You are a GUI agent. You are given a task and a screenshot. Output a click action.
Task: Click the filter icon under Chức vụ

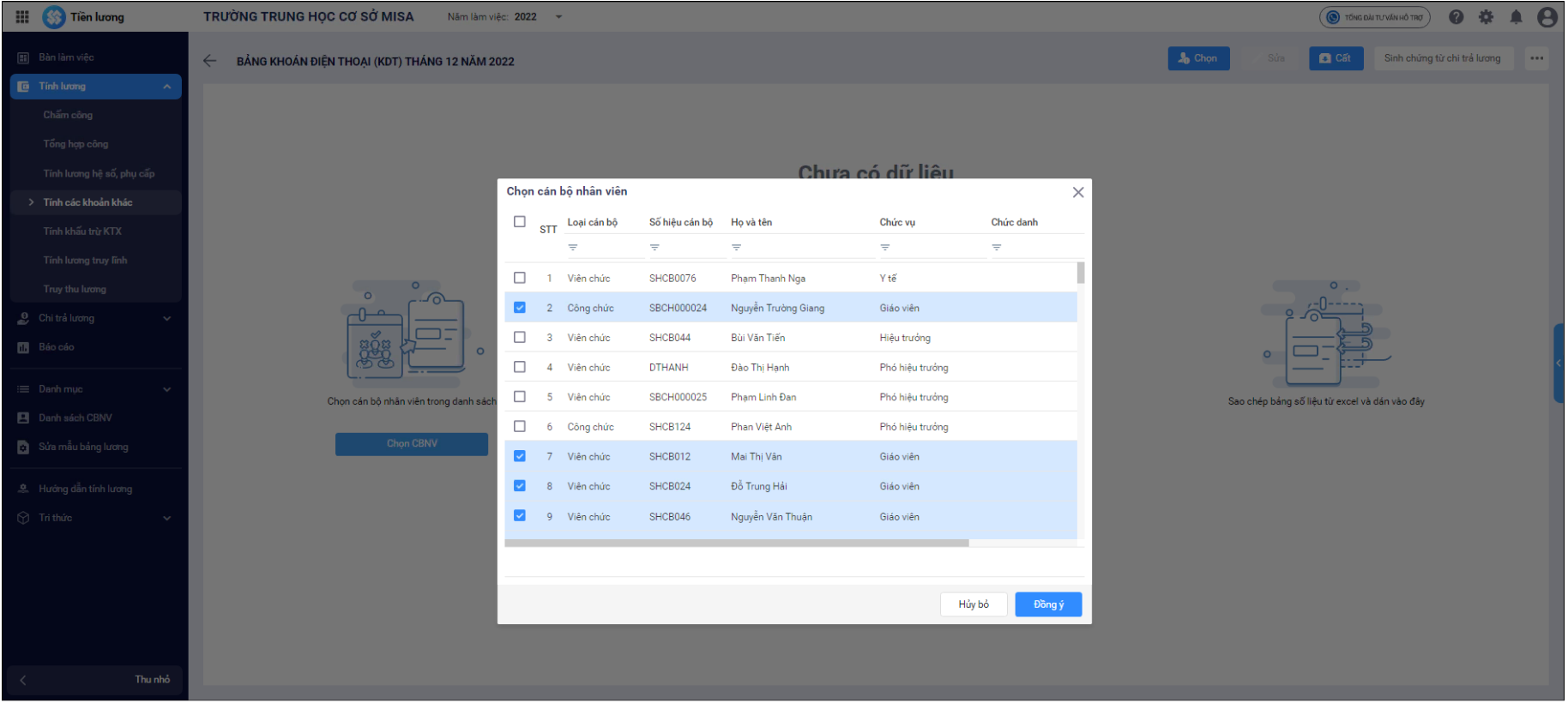[x=884, y=248]
